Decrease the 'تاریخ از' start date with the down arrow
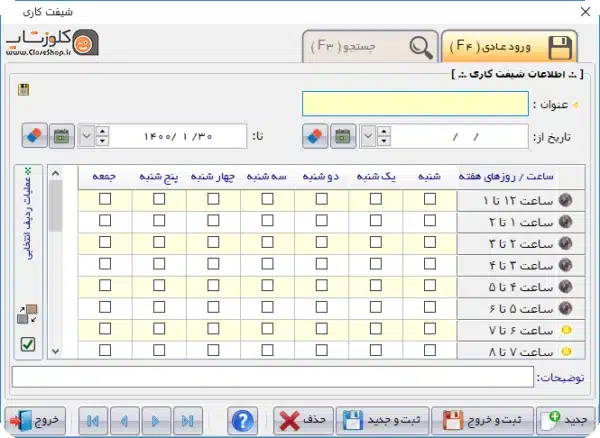Viewport: 600px width, 438px height. pos(383,141)
